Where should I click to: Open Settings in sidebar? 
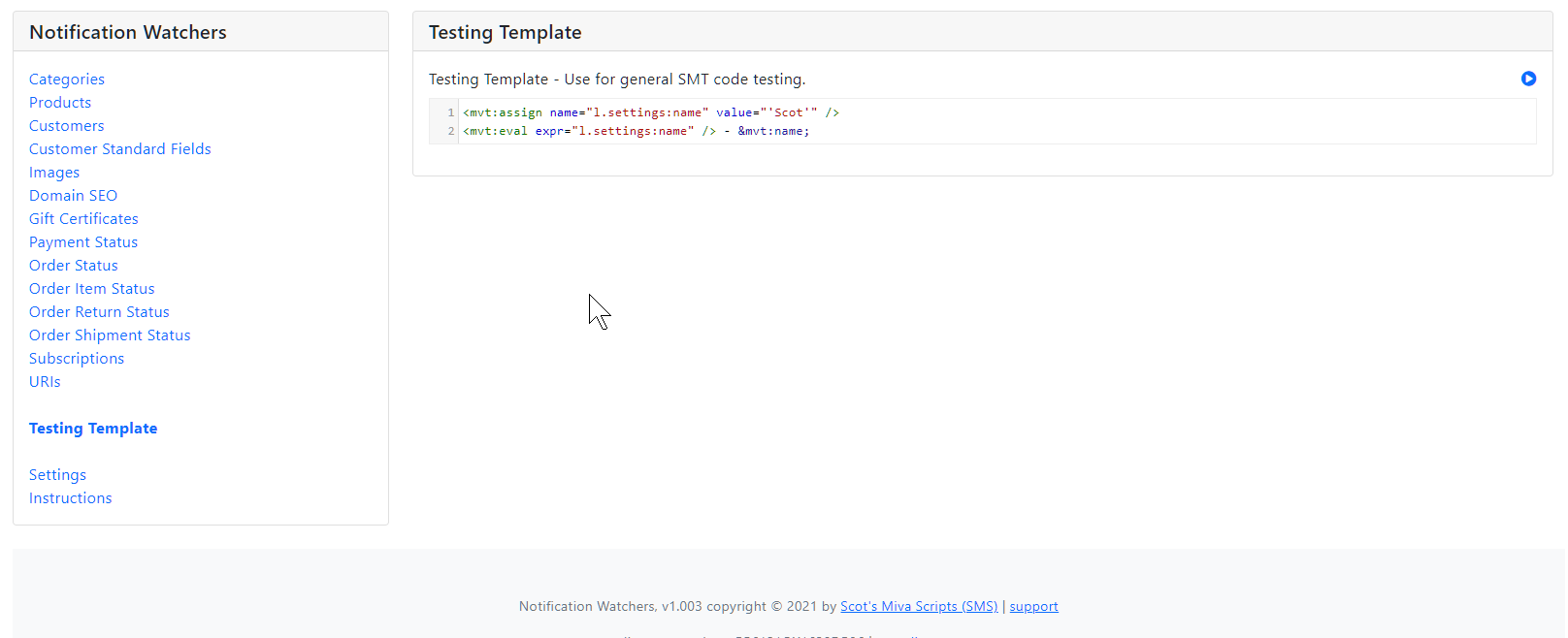(x=57, y=475)
